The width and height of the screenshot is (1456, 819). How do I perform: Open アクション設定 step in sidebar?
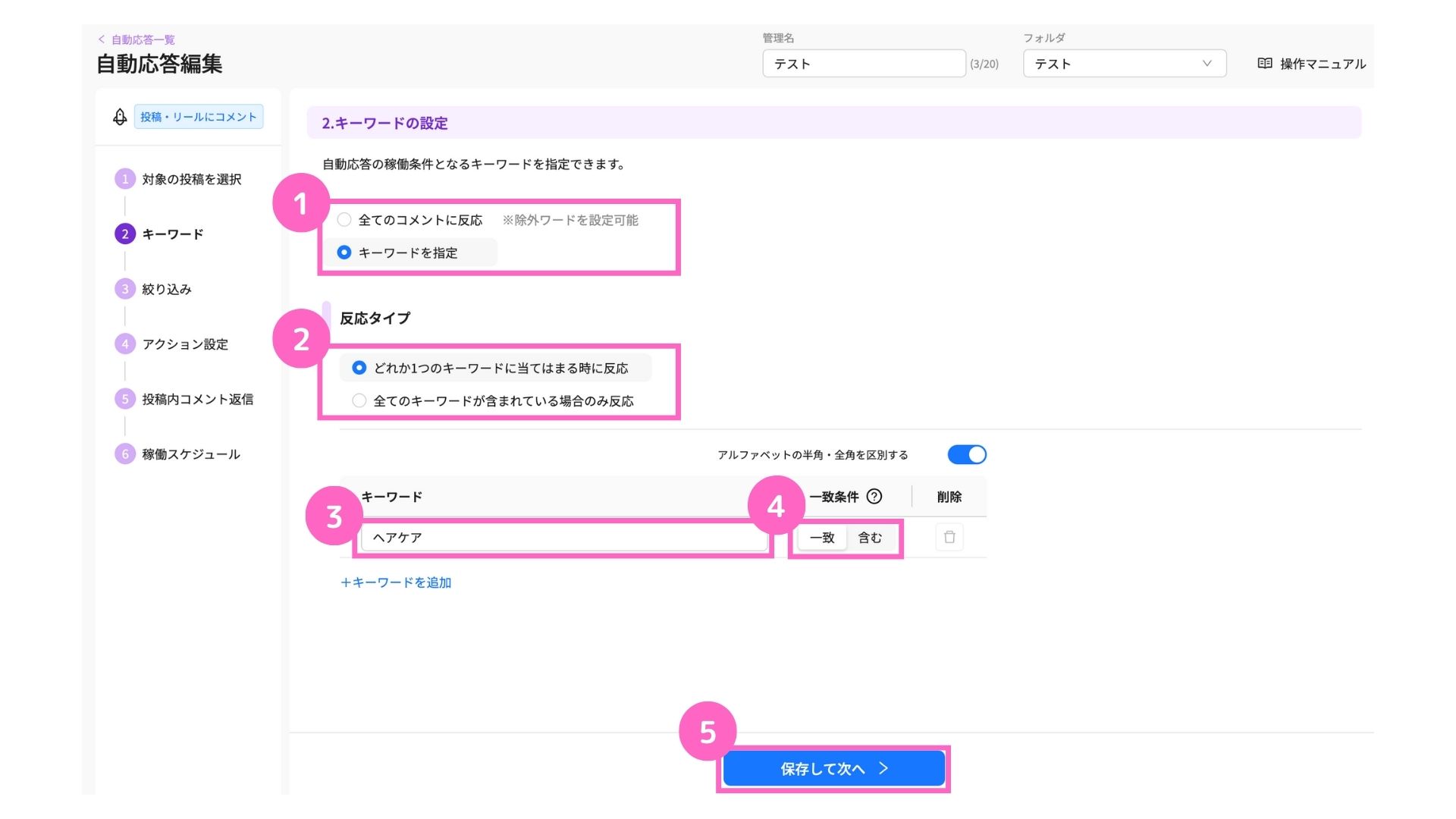(185, 344)
